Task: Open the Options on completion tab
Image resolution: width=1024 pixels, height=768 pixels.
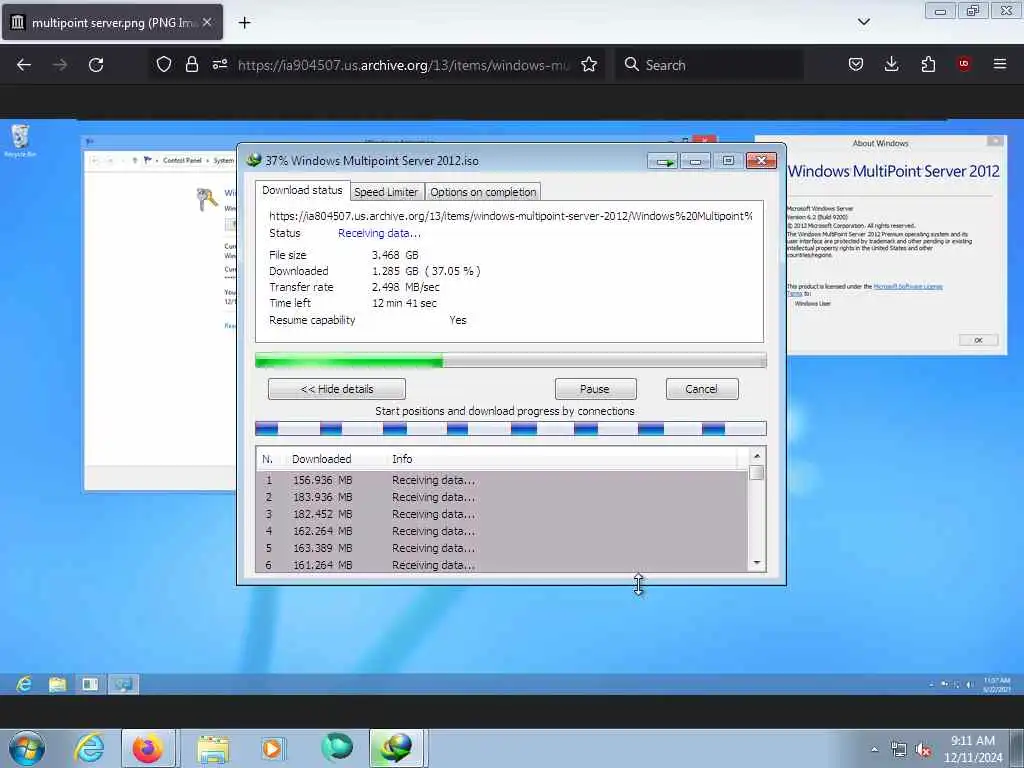Action: pyautogui.click(x=483, y=192)
